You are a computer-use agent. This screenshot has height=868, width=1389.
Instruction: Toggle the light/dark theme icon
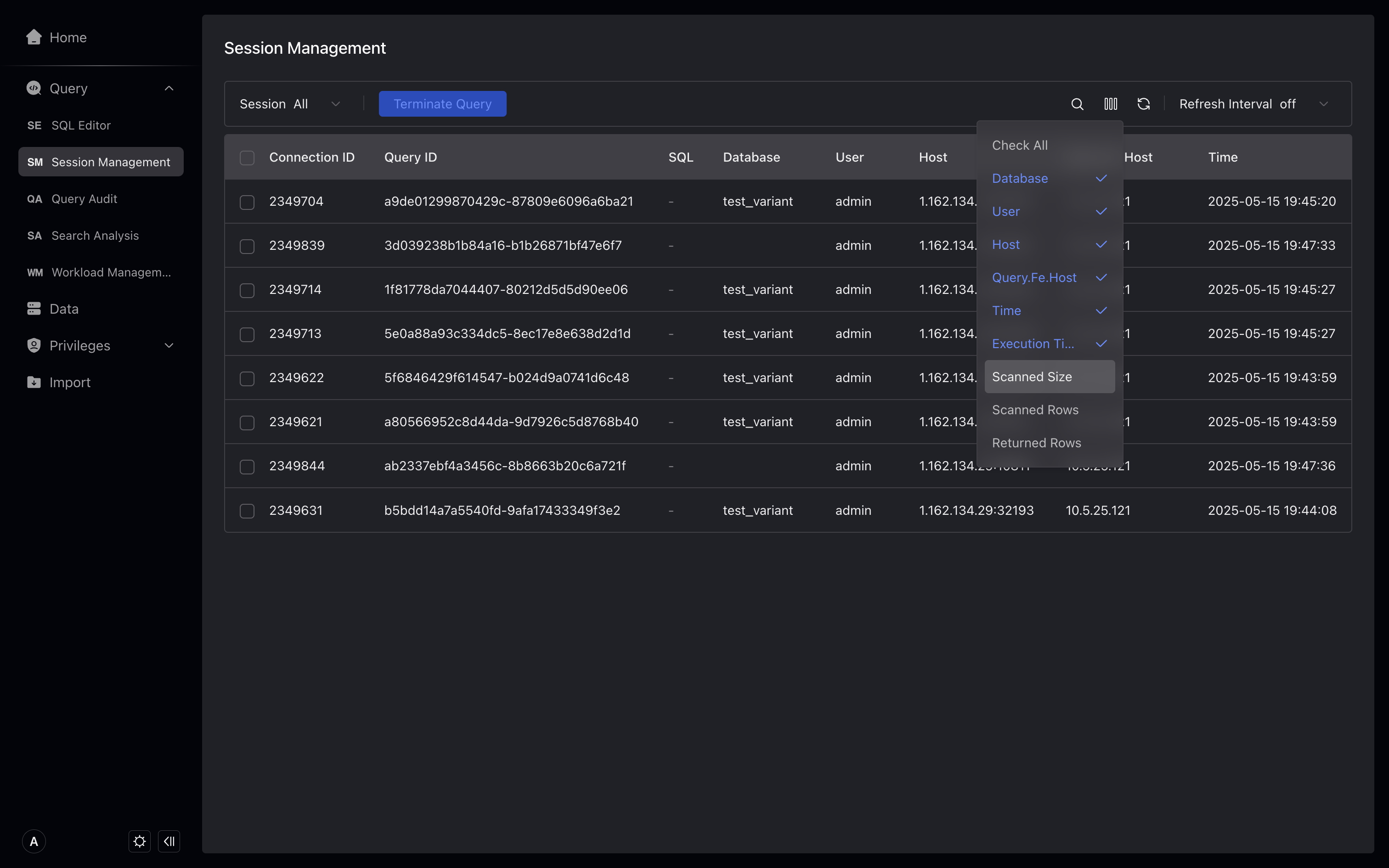(140, 841)
